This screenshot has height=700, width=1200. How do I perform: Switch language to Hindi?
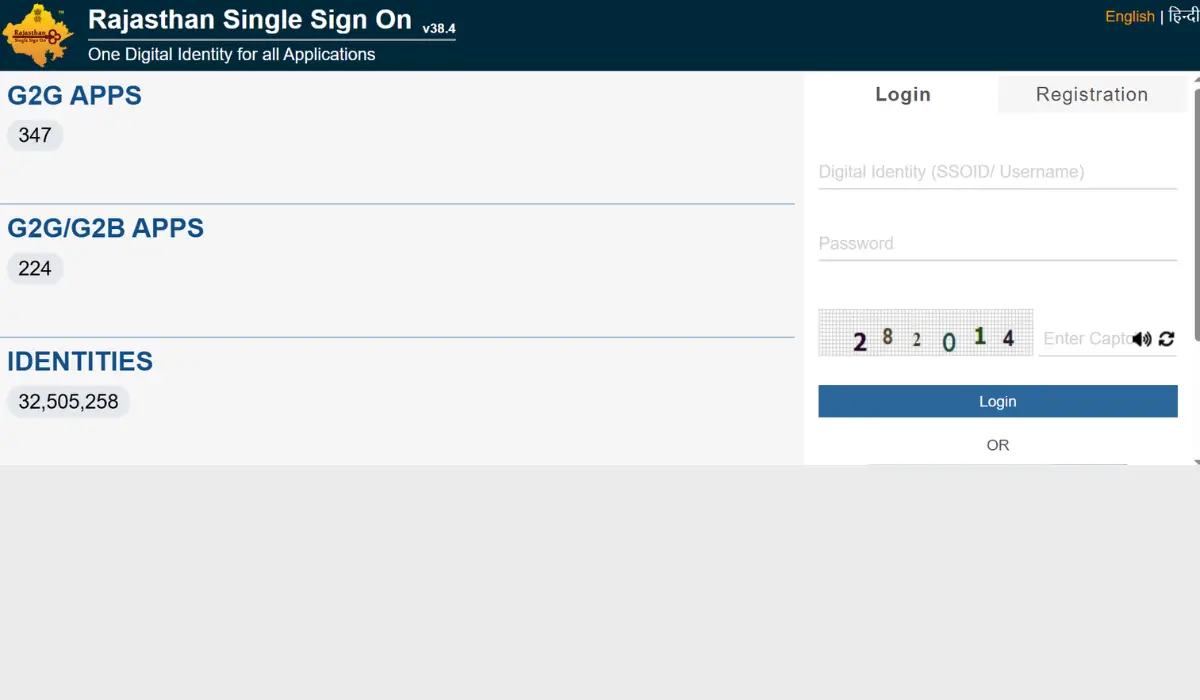click(x=1183, y=16)
